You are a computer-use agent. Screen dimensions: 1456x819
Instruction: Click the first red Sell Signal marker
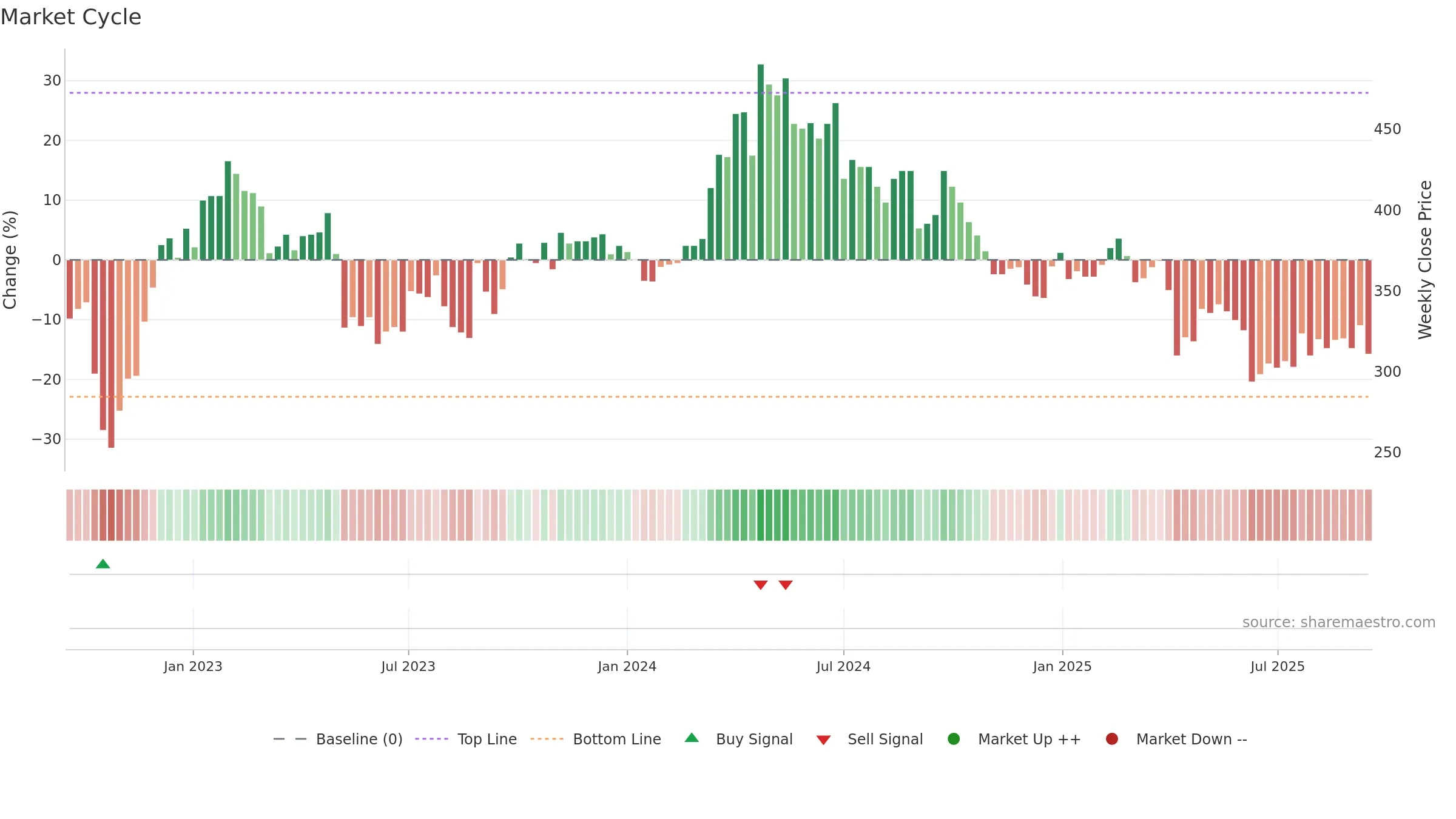tap(761, 585)
